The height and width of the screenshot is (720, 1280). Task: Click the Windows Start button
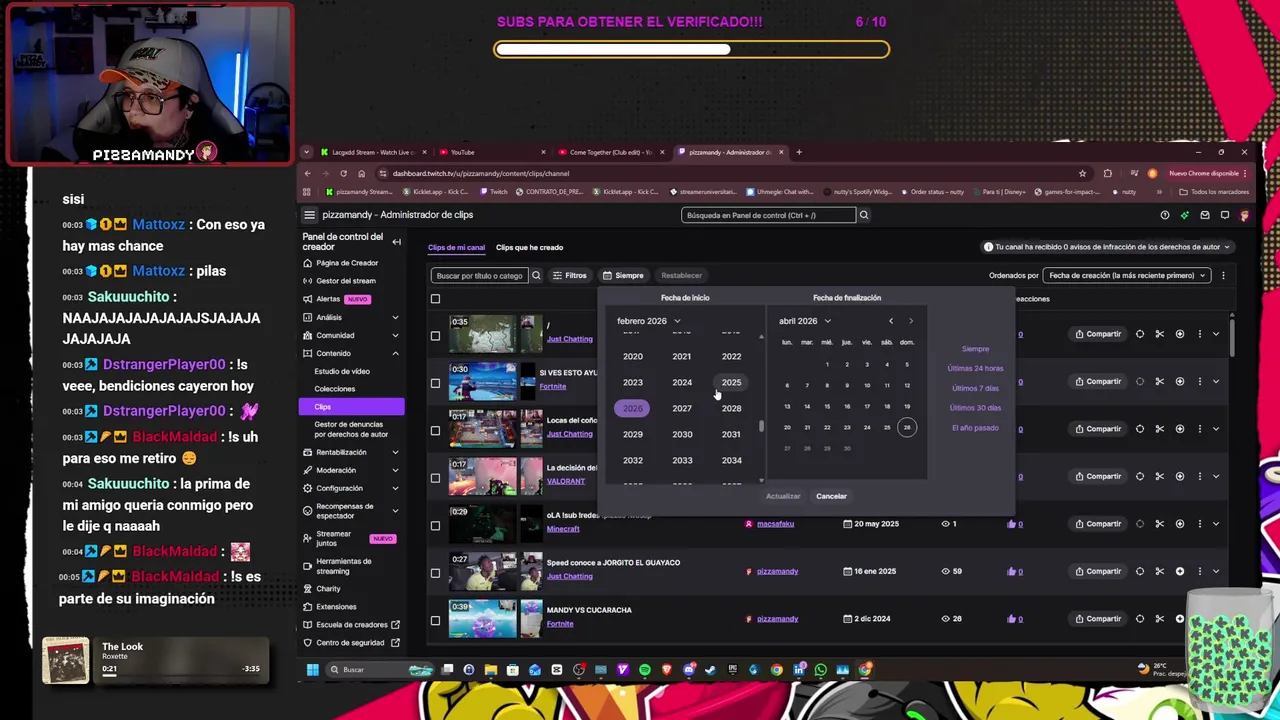pyautogui.click(x=312, y=670)
